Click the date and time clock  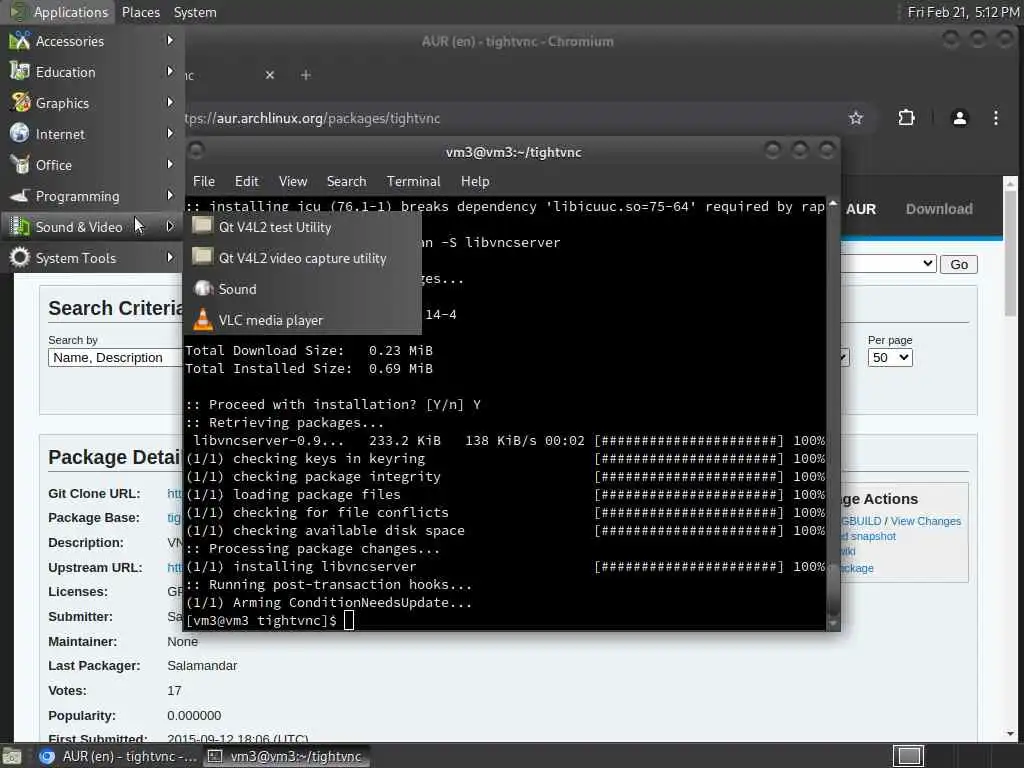coord(963,12)
